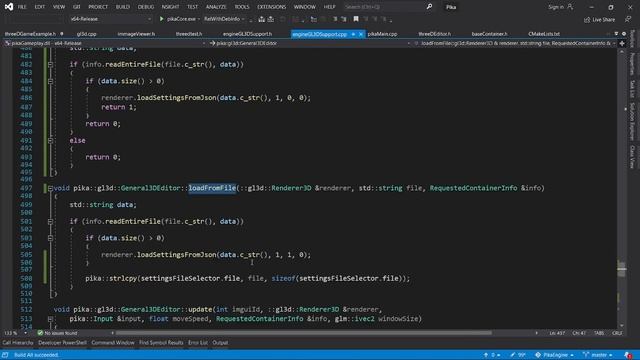Open the GIT menu
This screenshot has height=360, width=640.
pyautogui.click(x=76, y=7)
